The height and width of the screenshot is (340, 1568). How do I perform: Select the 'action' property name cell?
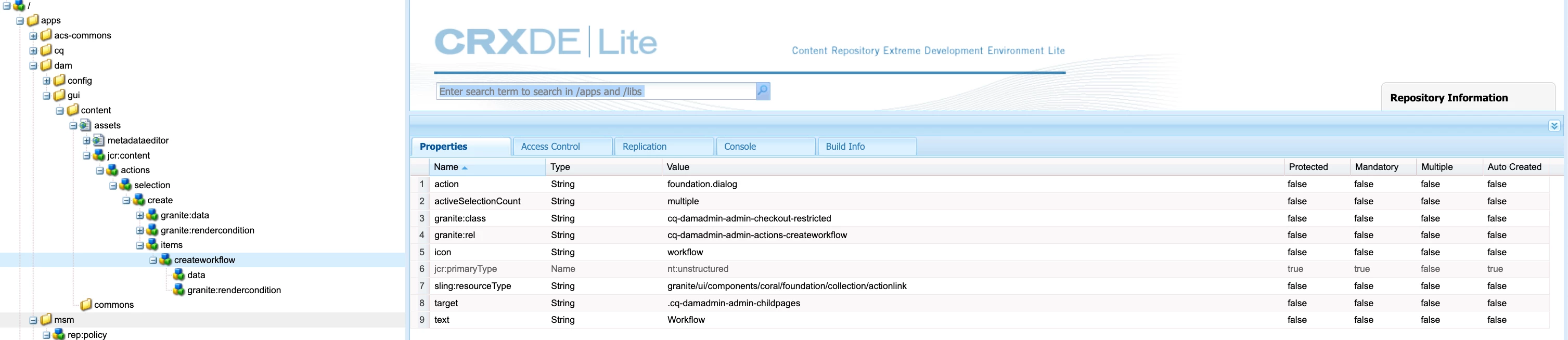coord(487,184)
